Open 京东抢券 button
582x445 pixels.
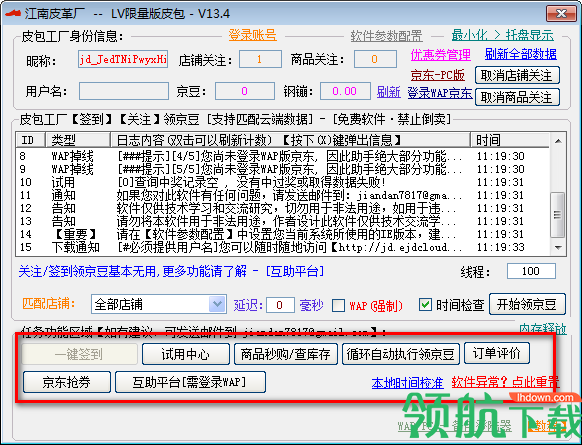click(x=67, y=382)
